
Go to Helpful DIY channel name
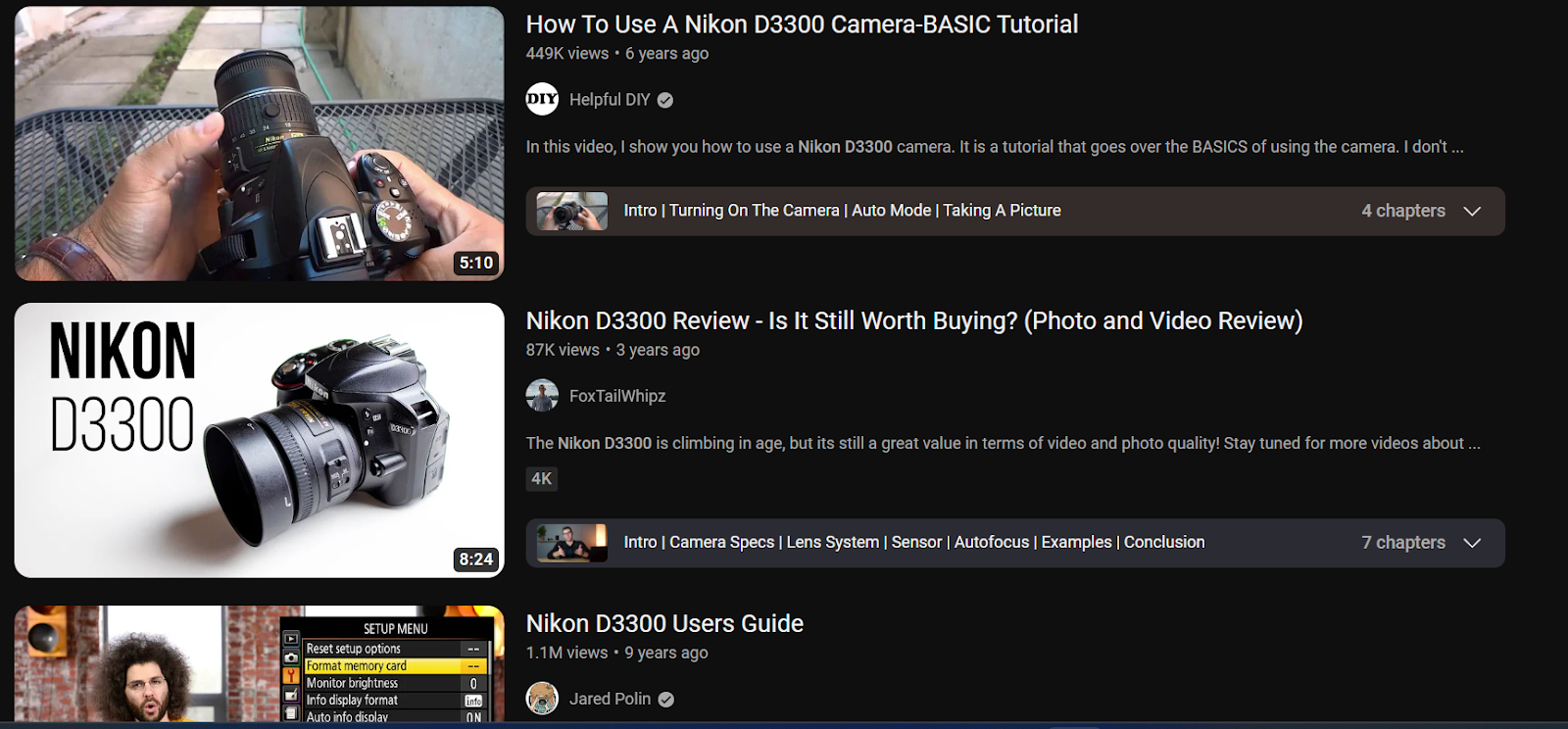610,100
